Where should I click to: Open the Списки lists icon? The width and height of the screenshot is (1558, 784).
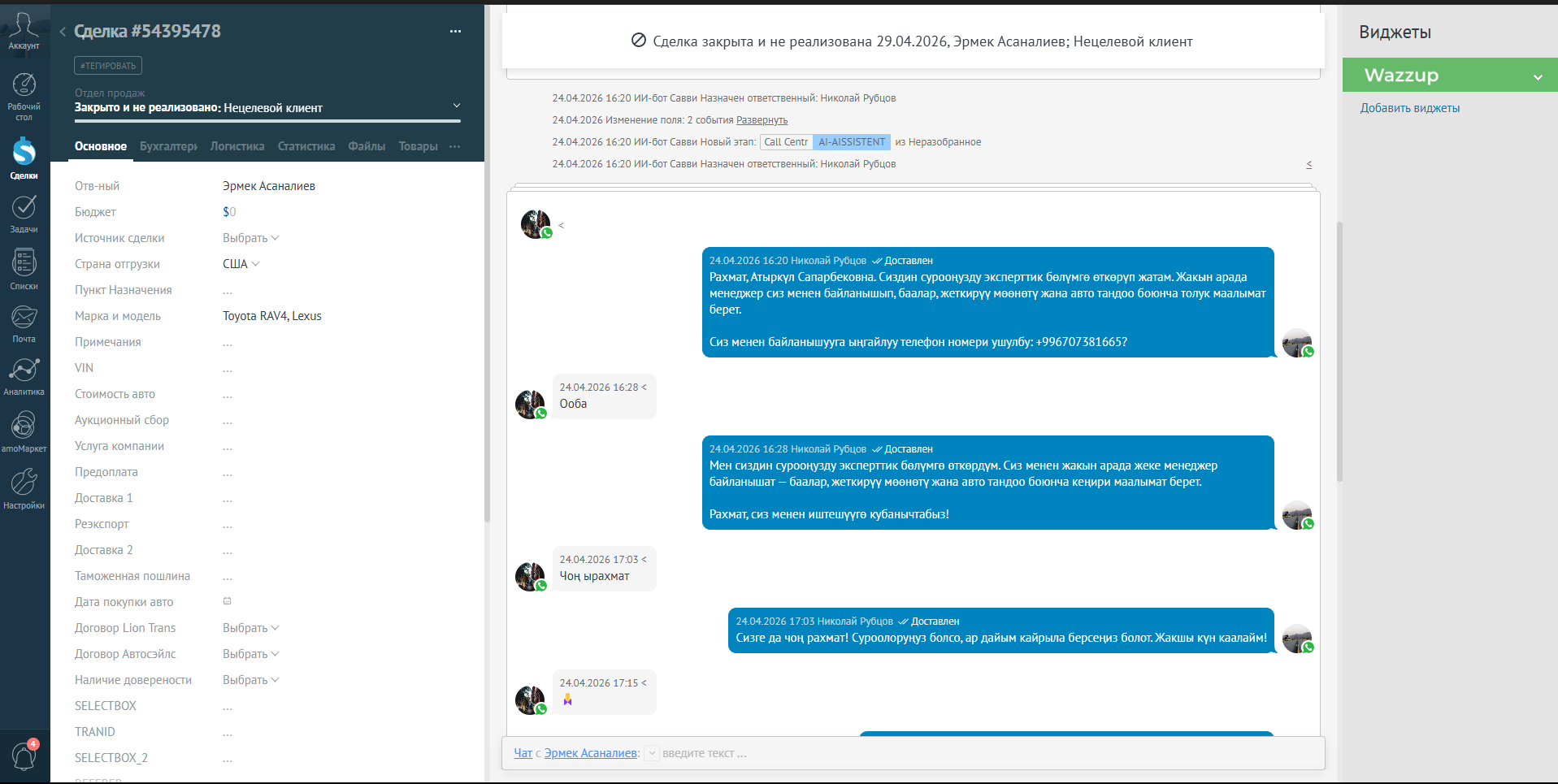point(24,262)
